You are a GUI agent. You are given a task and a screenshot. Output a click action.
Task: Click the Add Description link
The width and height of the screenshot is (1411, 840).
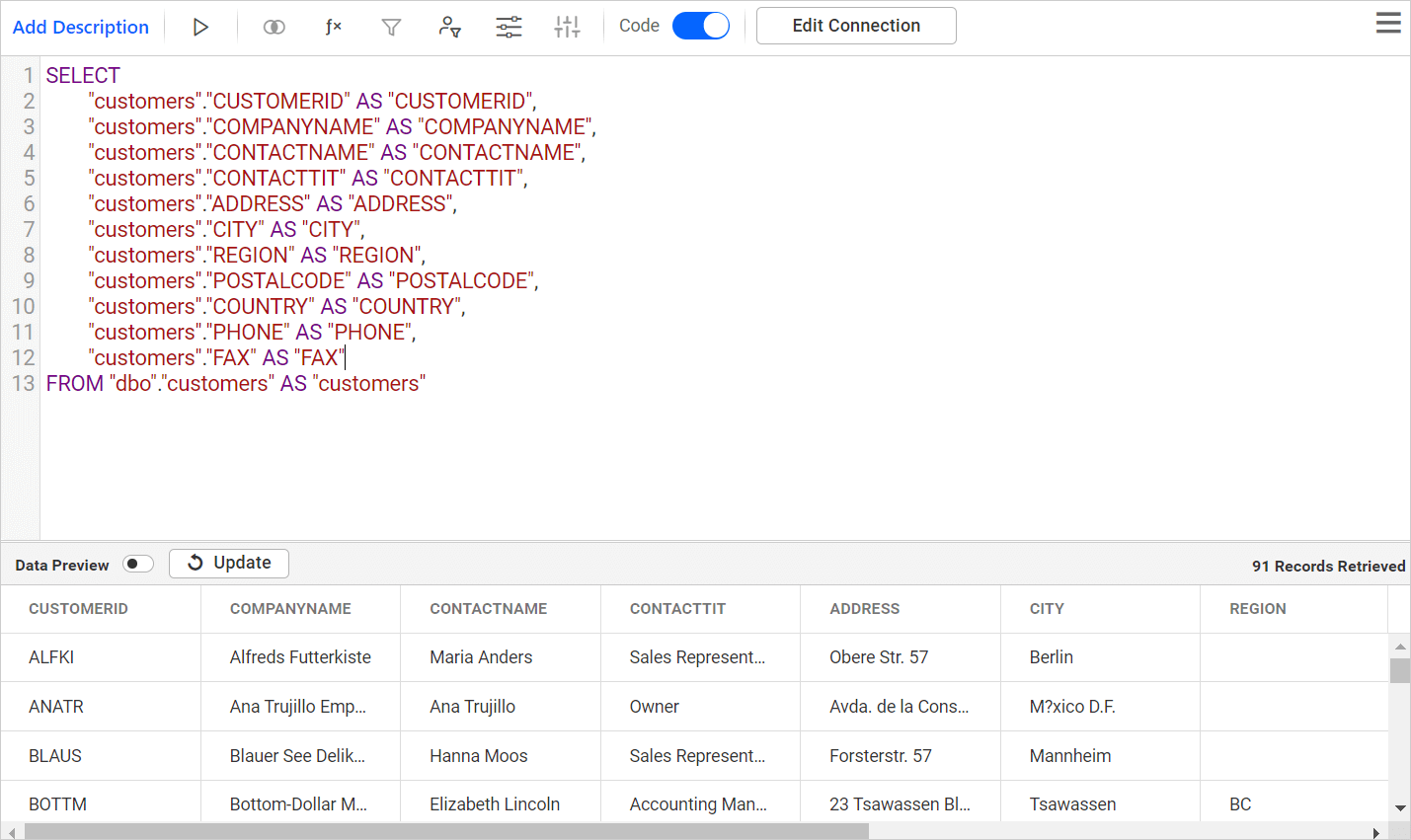coord(81,27)
